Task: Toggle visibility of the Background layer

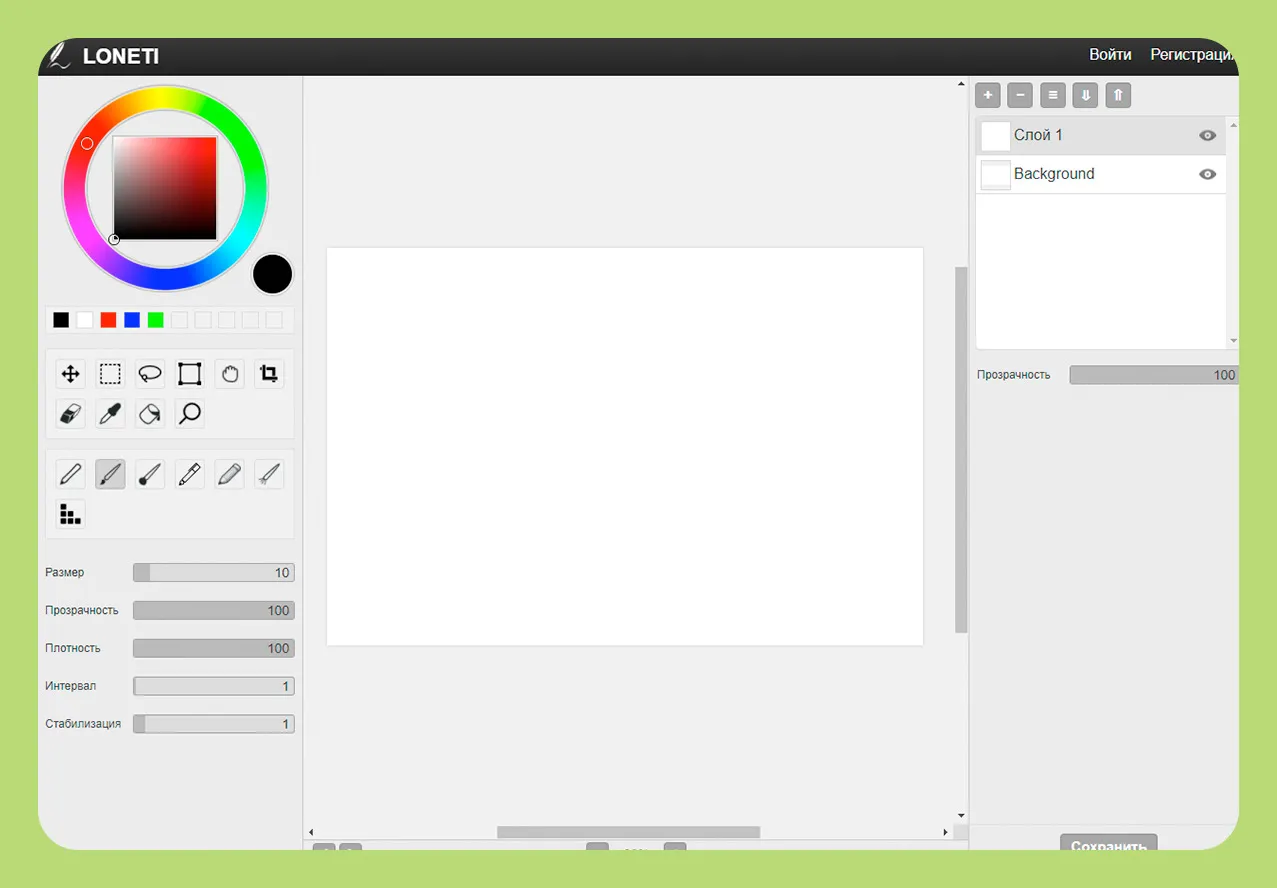Action: coord(1207,174)
